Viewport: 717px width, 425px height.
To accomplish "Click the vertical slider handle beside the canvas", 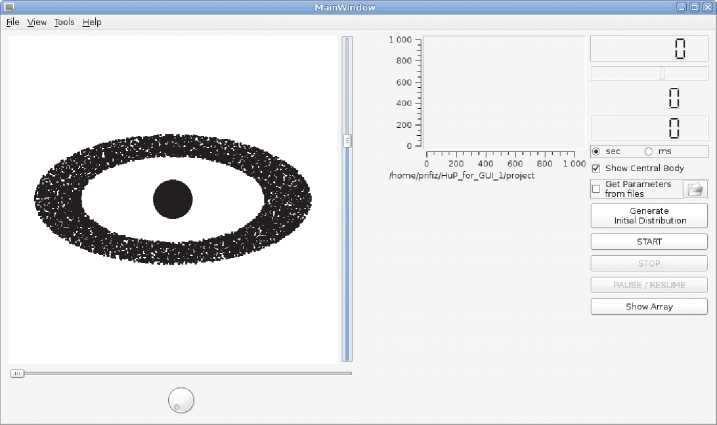I will tap(347, 141).
